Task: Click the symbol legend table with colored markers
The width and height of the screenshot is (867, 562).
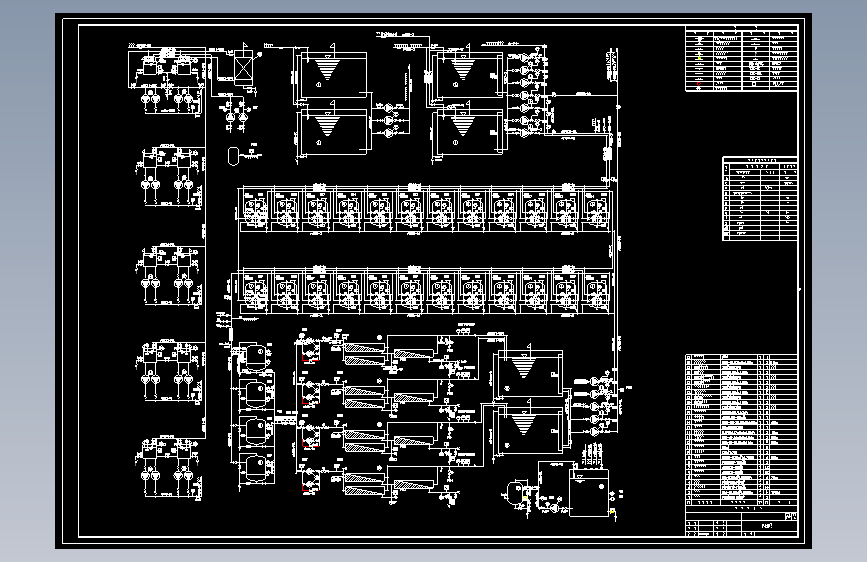Action: 741,59
